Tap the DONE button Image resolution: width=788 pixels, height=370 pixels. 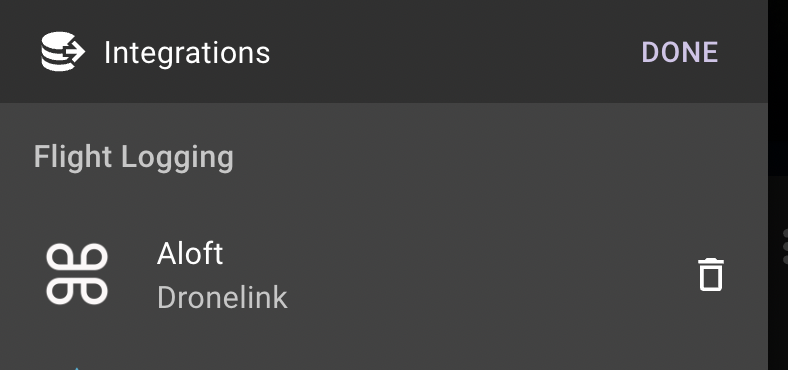pyautogui.click(x=679, y=52)
